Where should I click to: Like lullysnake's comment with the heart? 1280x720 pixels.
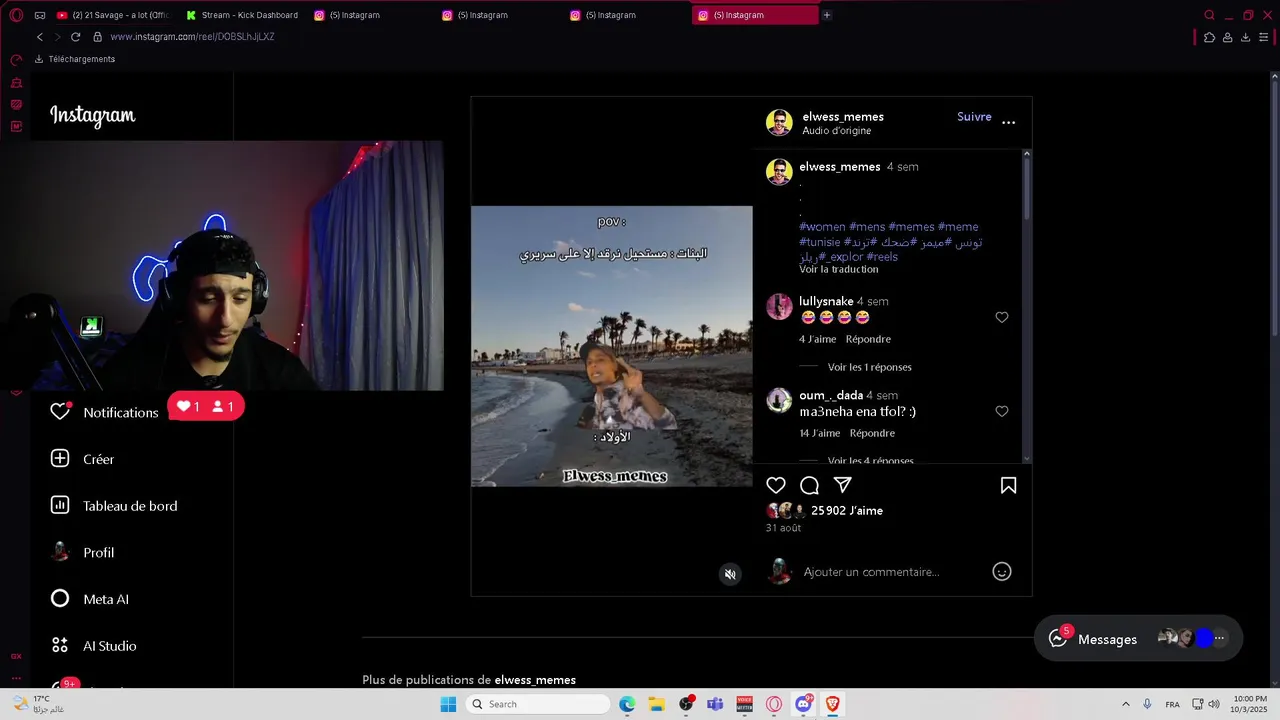[x=1002, y=317]
